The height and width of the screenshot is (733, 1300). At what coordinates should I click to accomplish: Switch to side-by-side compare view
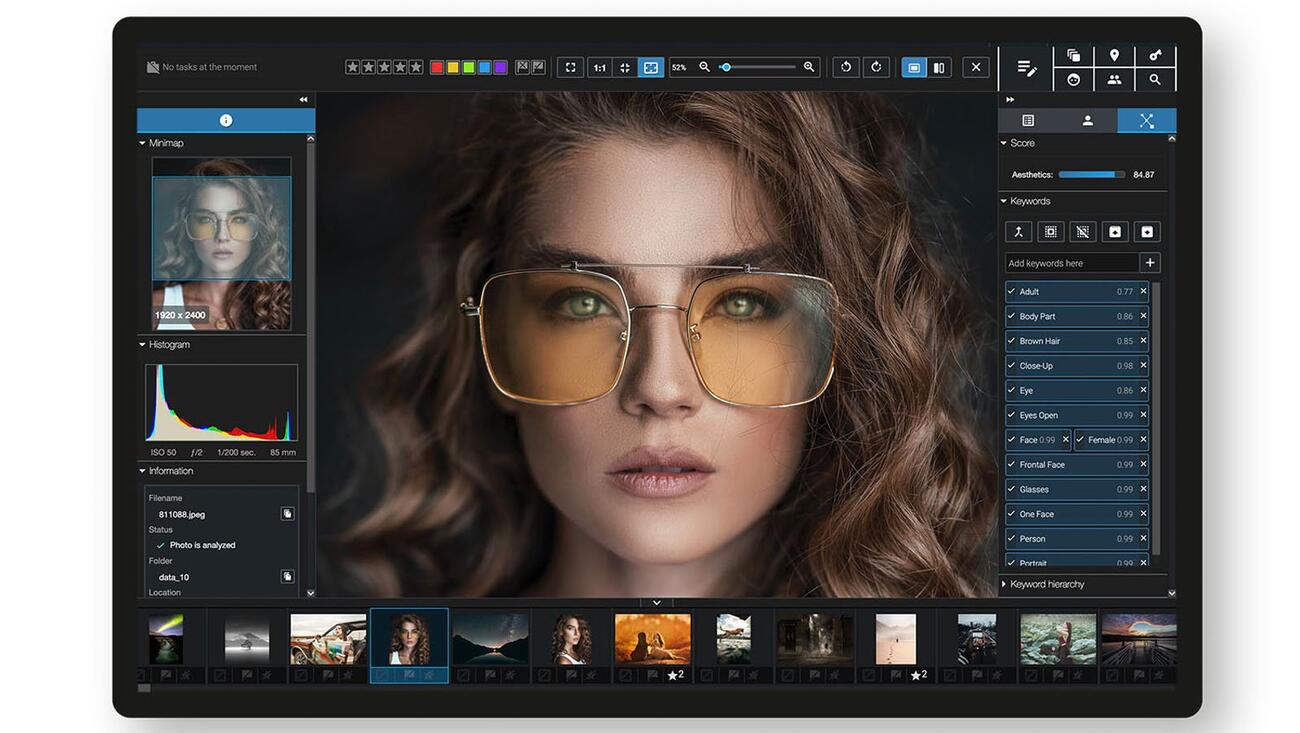[939, 67]
